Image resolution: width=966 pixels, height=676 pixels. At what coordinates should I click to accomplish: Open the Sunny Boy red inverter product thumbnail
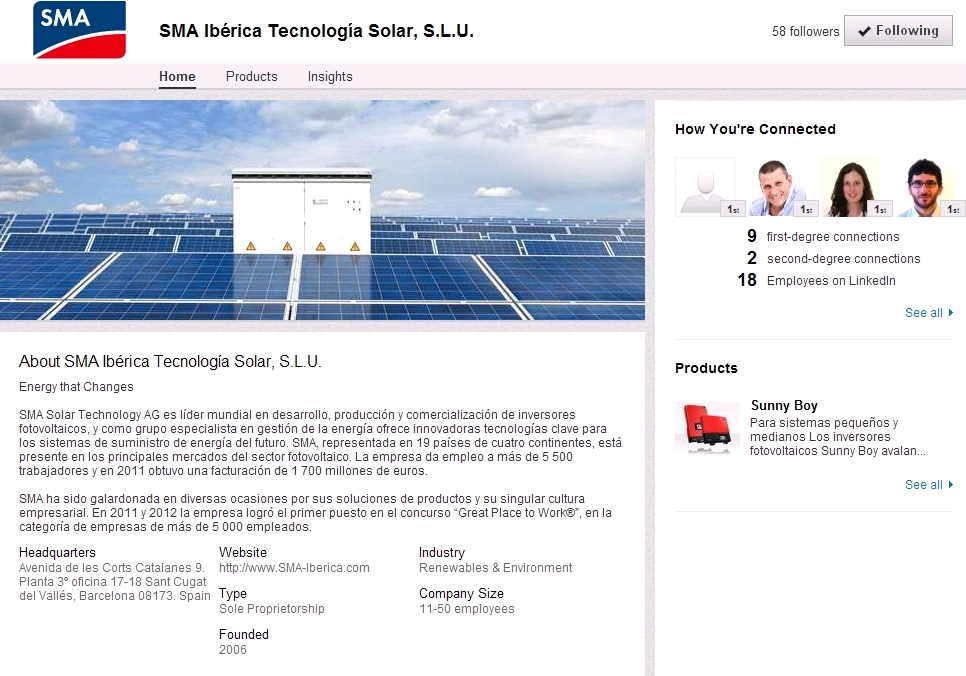pos(706,426)
